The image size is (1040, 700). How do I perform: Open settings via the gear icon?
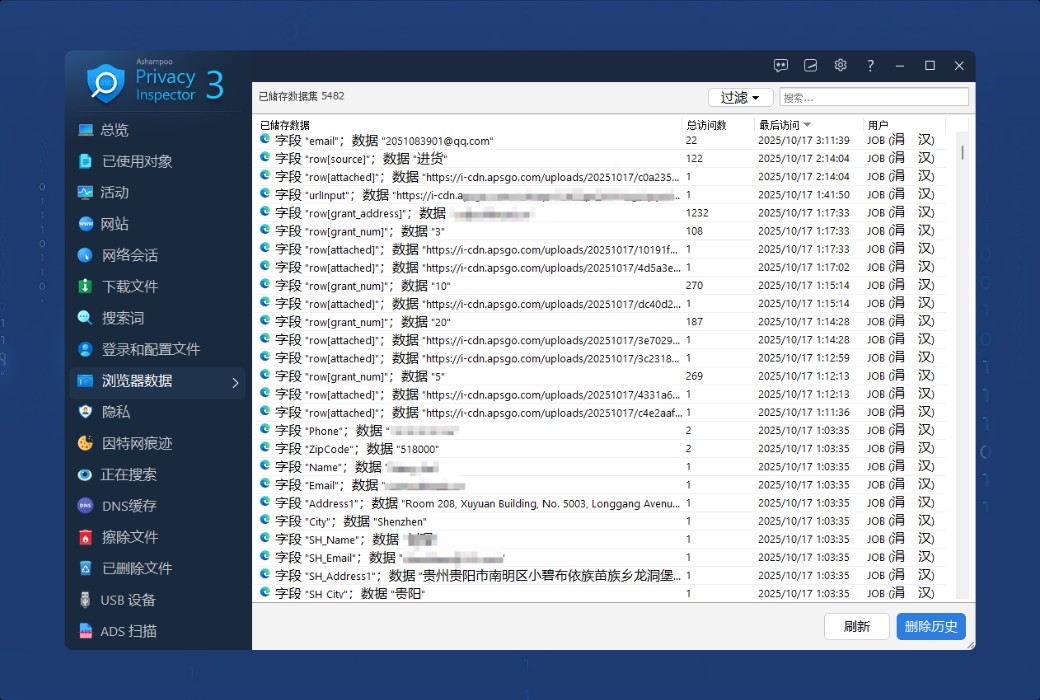(x=840, y=65)
